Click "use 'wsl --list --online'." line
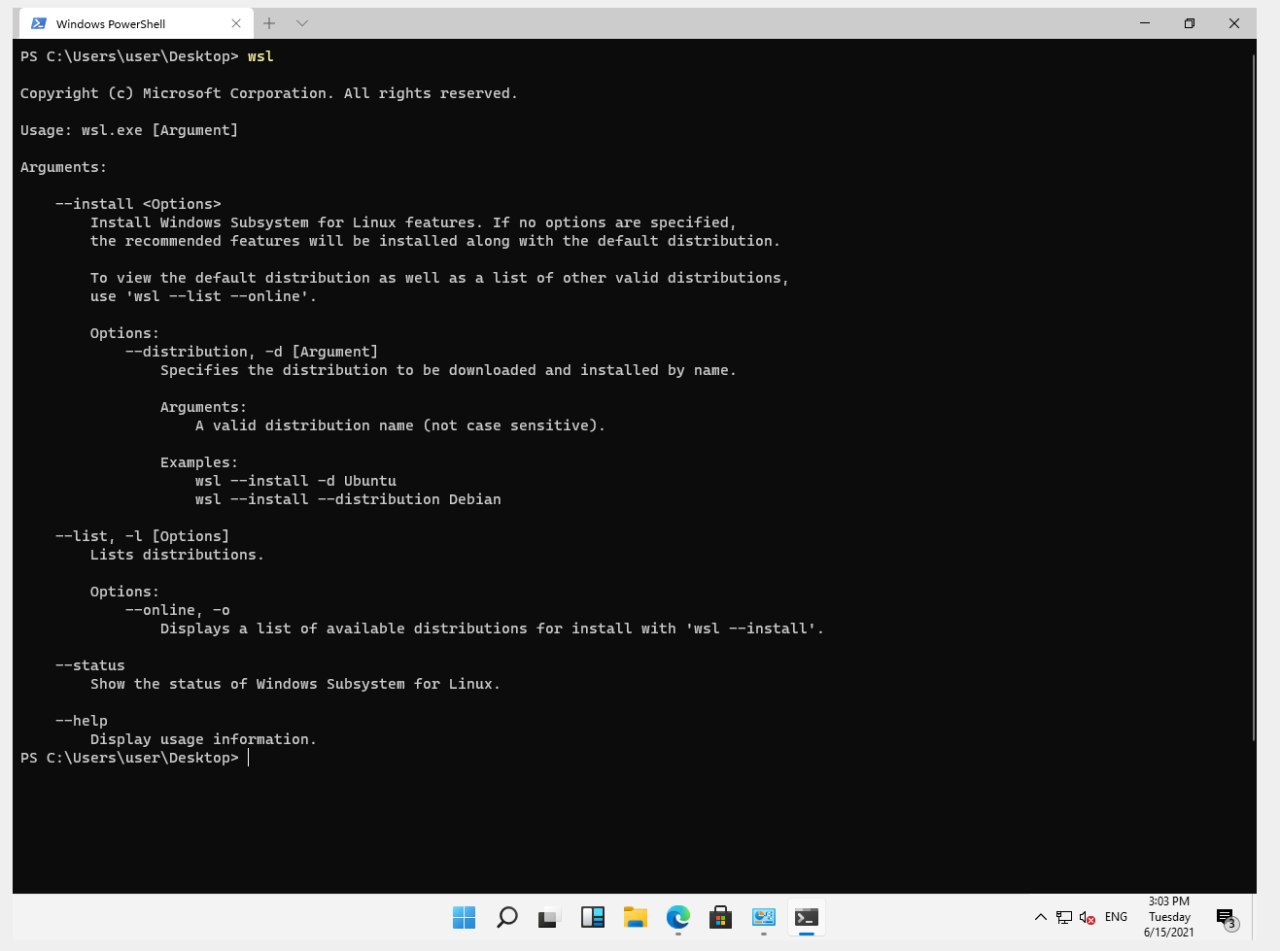Screen dimensions: 1280x951 (x=204, y=296)
